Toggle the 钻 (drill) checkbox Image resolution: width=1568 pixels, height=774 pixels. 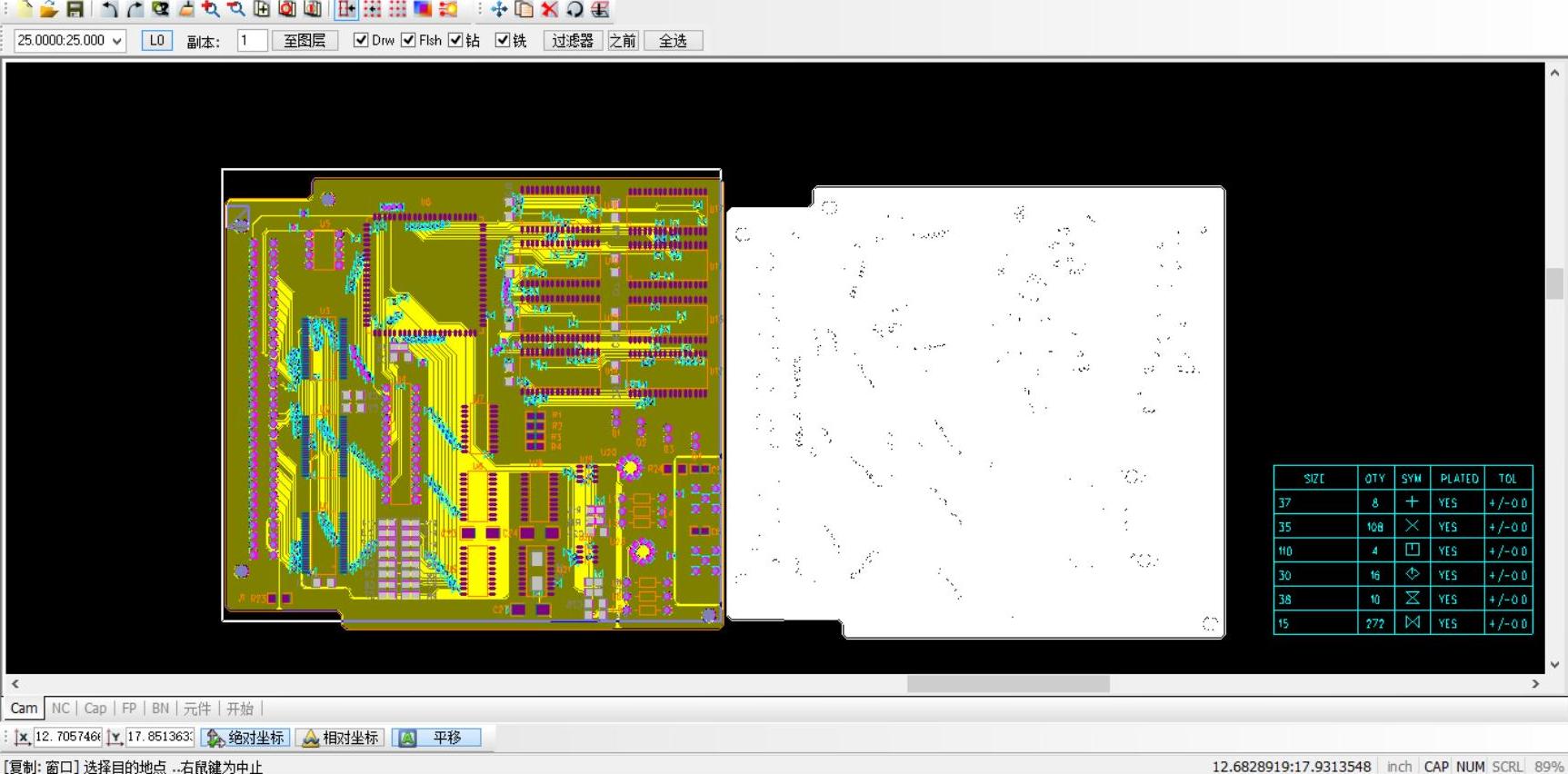pyautogui.click(x=455, y=40)
